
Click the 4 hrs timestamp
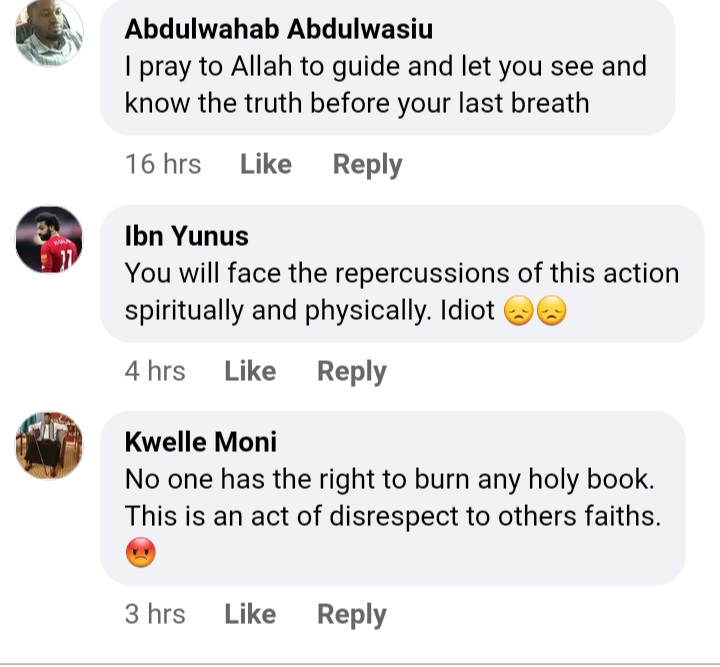(155, 371)
